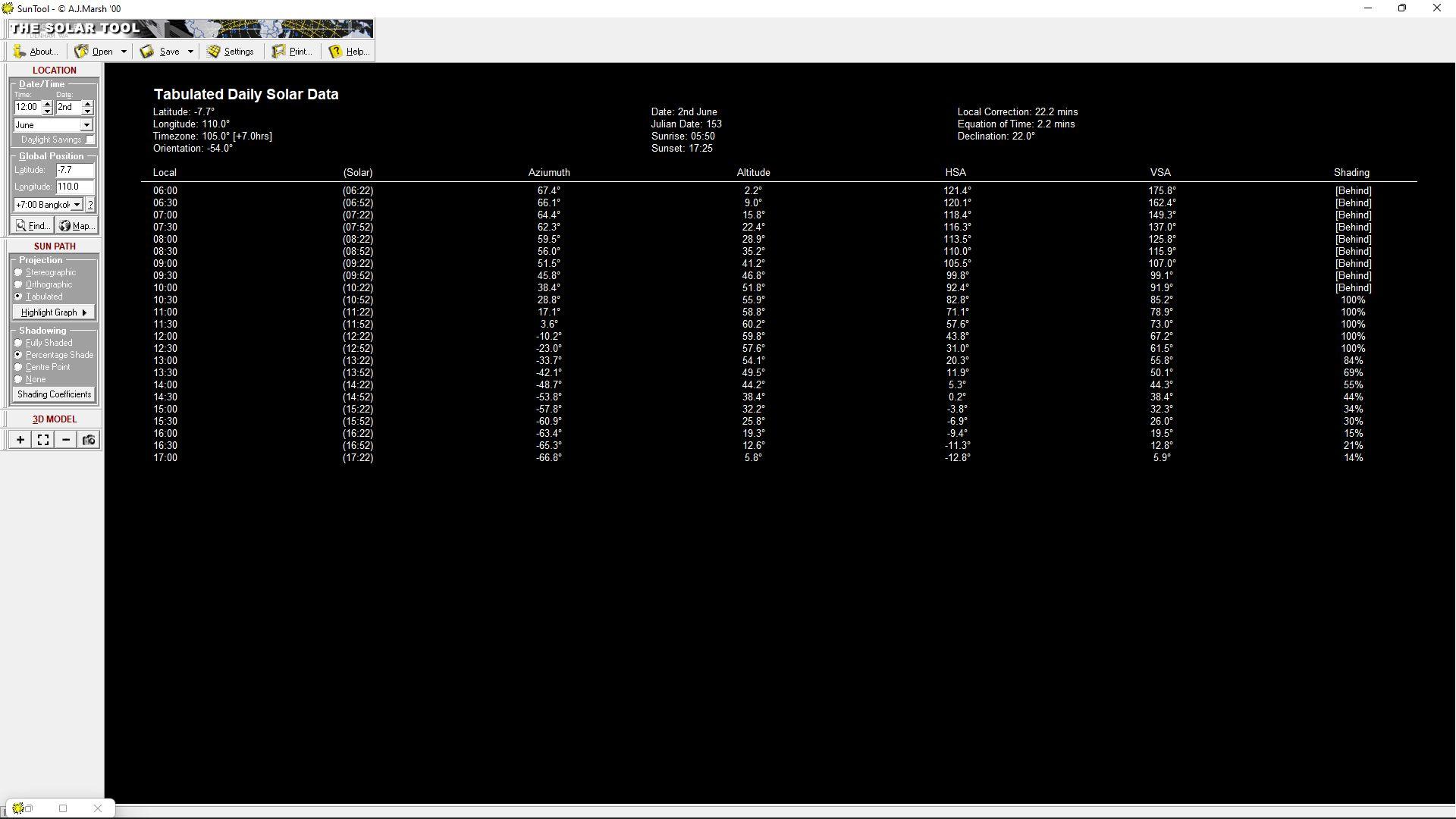Enable the Daylight Savings checkbox
The height and width of the screenshot is (819, 1456).
tap(90, 140)
